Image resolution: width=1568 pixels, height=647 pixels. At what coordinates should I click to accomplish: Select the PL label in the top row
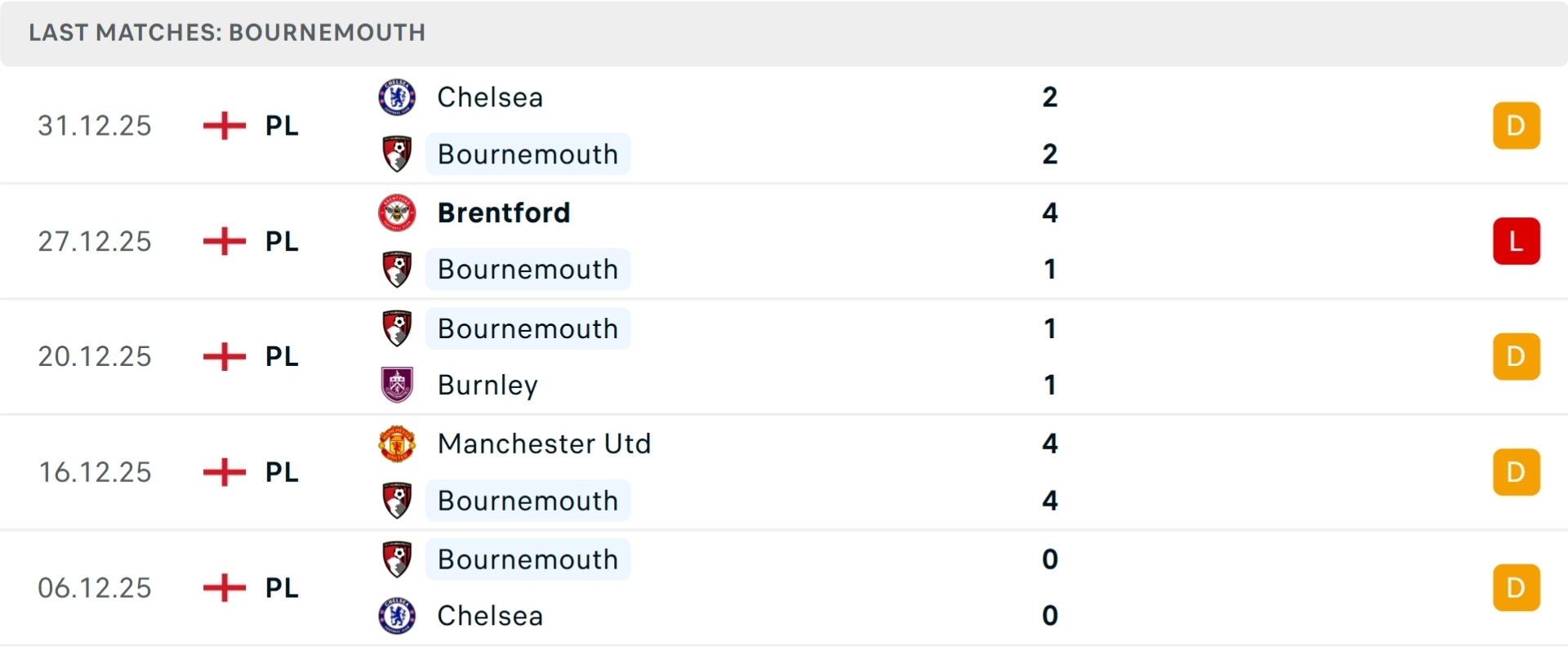(x=280, y=125)
